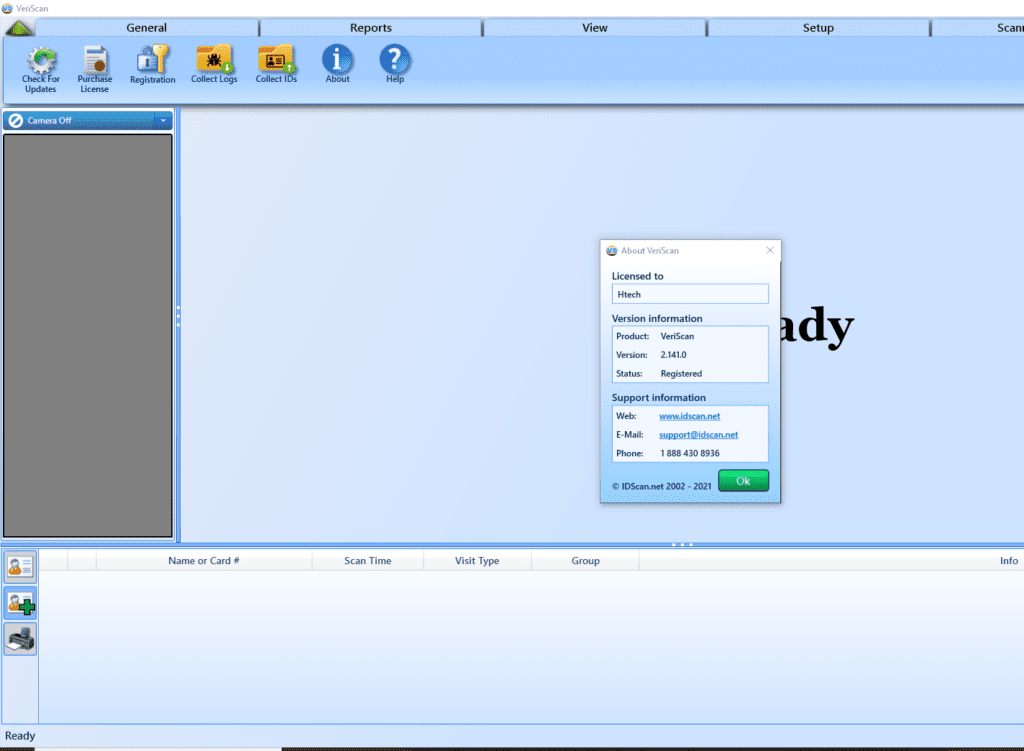Click the Licensed to Htech field
1024x751 pixels.
click(x=690, y=294)
